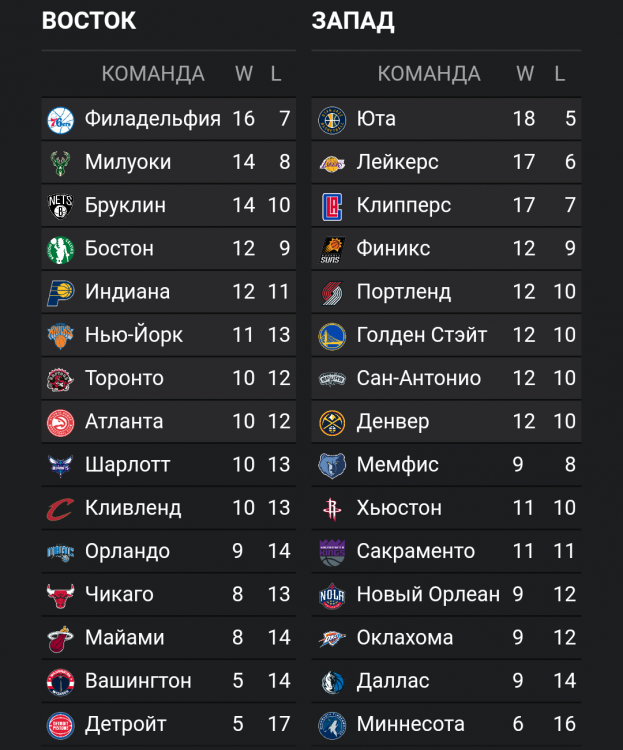This screenshot has width=623, height=750.
Task: Click the Brooklyn Nets logo icon
Action: tap(61, 206)
